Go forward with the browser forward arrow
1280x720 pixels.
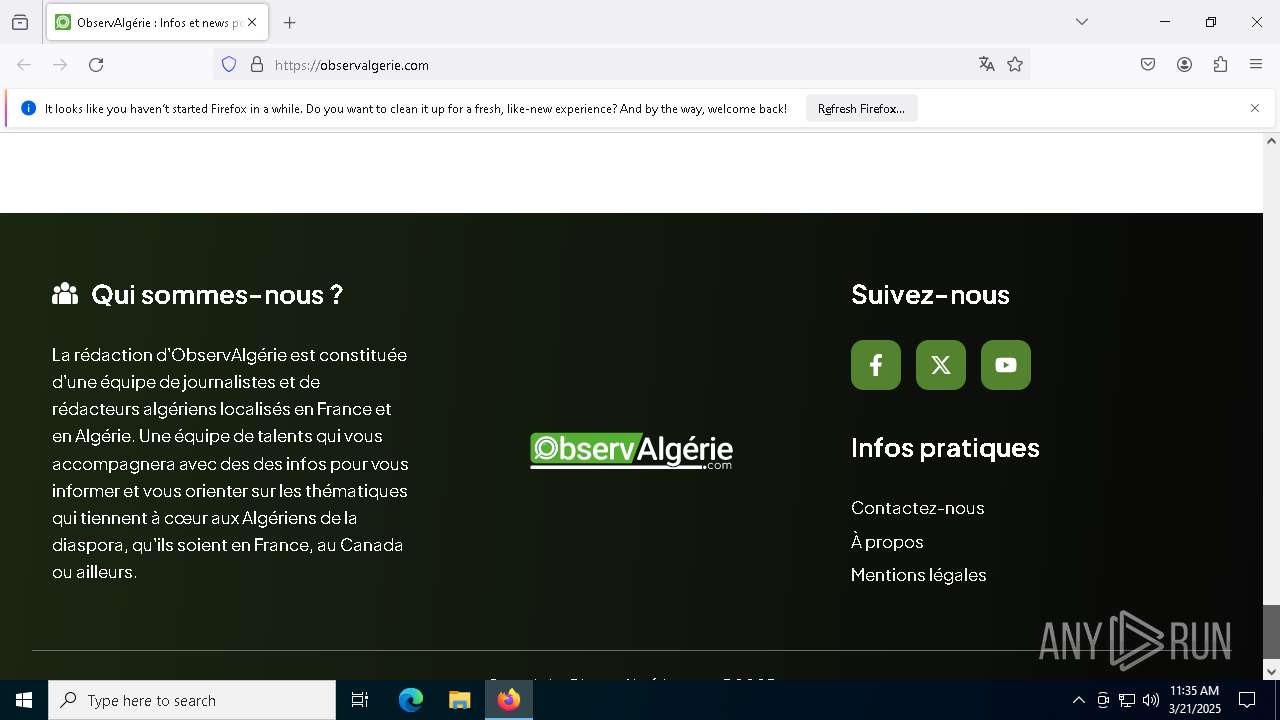point(60,65)
